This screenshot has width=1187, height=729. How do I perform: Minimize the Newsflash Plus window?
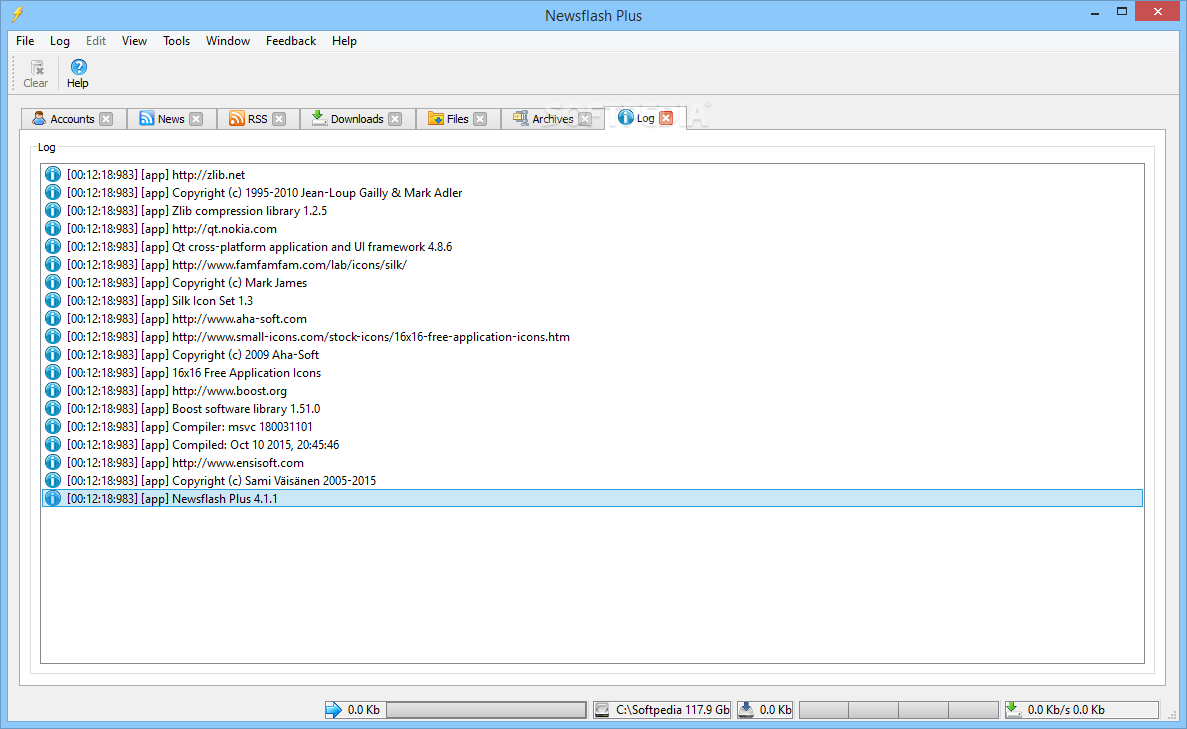pyautogui.click(x=1095, y=12)
